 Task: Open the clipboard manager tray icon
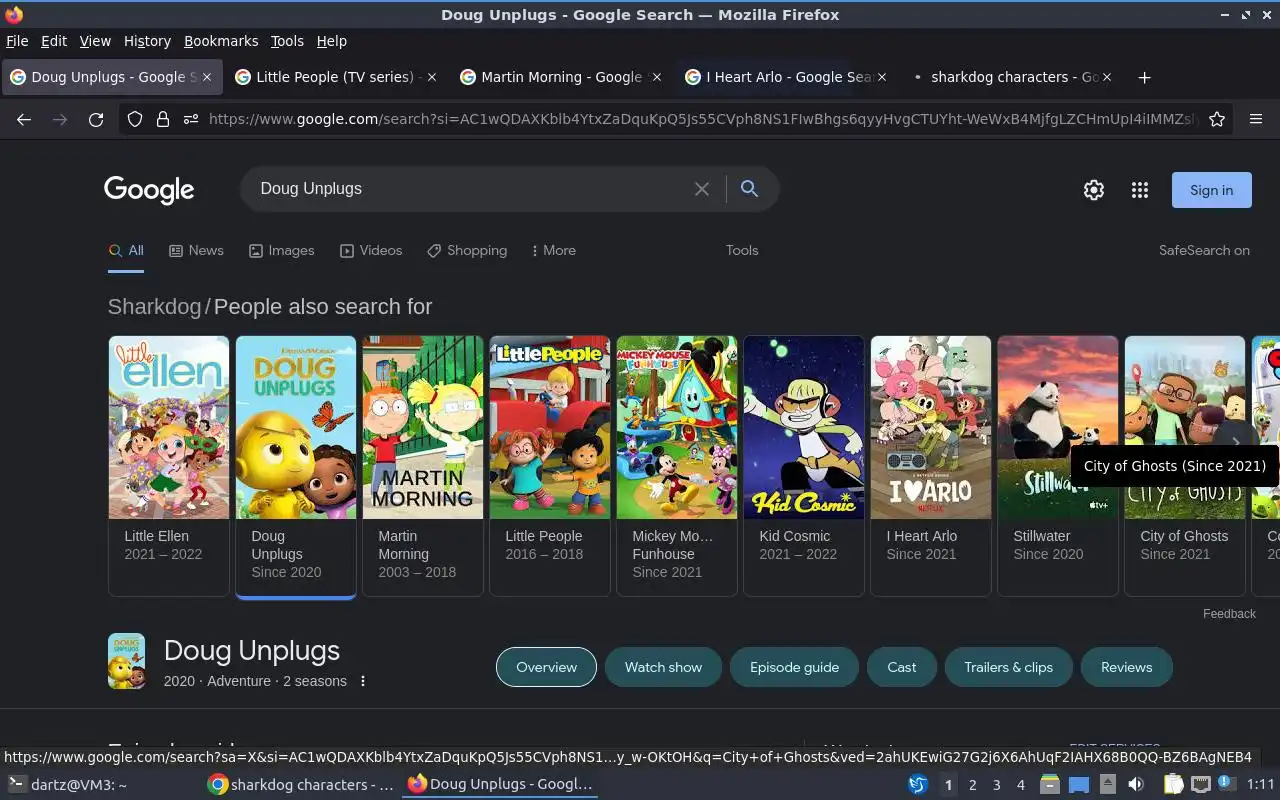point(1173,785)
